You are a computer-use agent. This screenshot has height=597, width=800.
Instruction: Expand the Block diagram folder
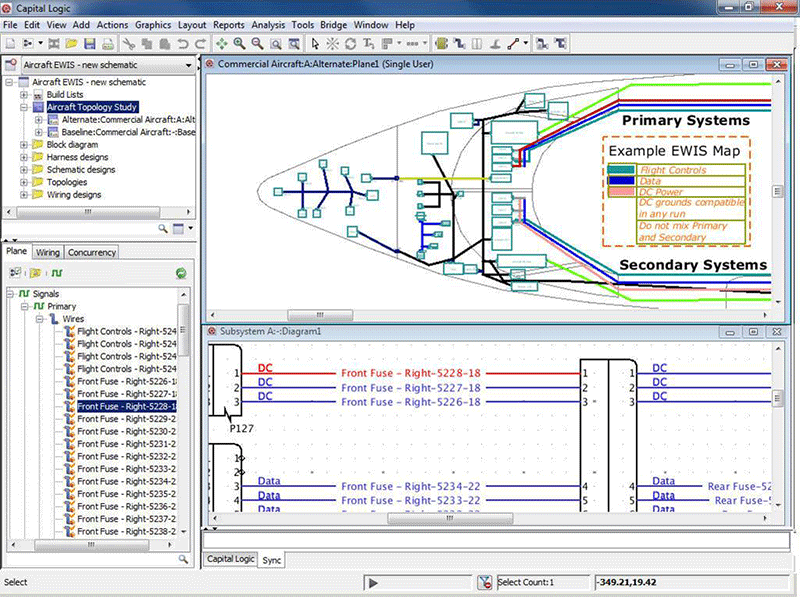tap(24, 145)
